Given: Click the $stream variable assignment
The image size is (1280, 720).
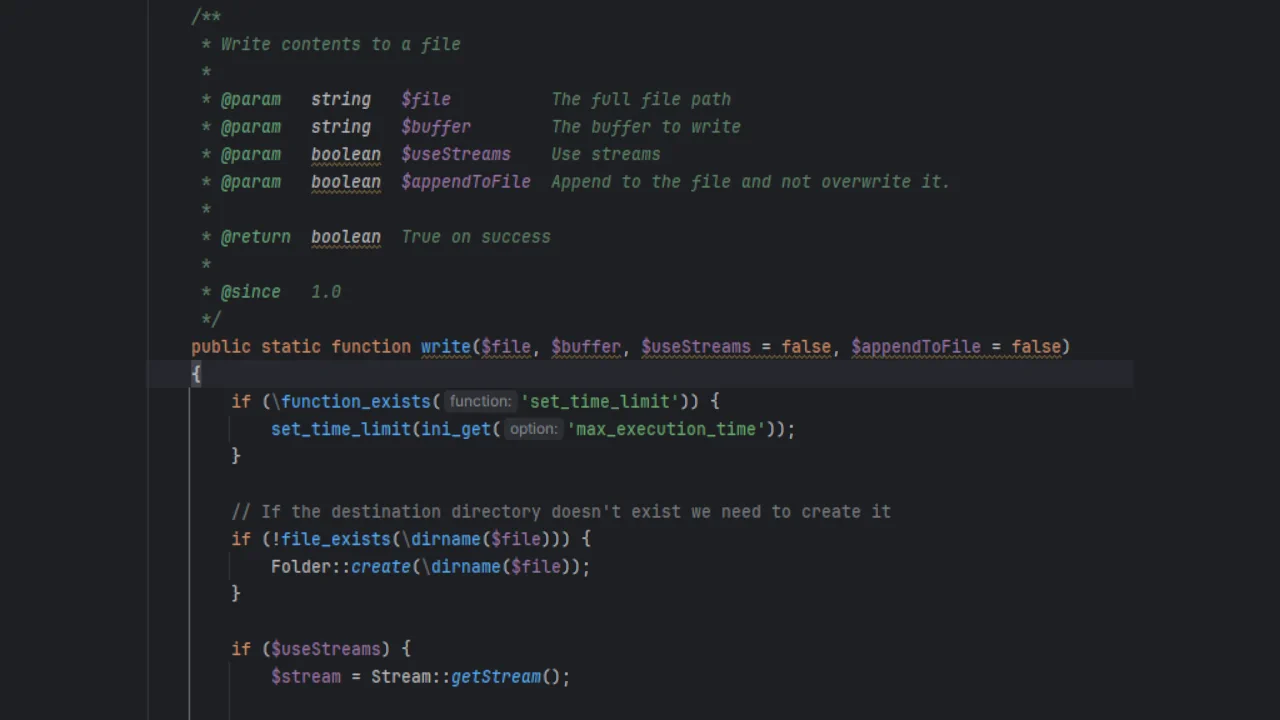Looking at the screenshot, I should tap(305, 677).
